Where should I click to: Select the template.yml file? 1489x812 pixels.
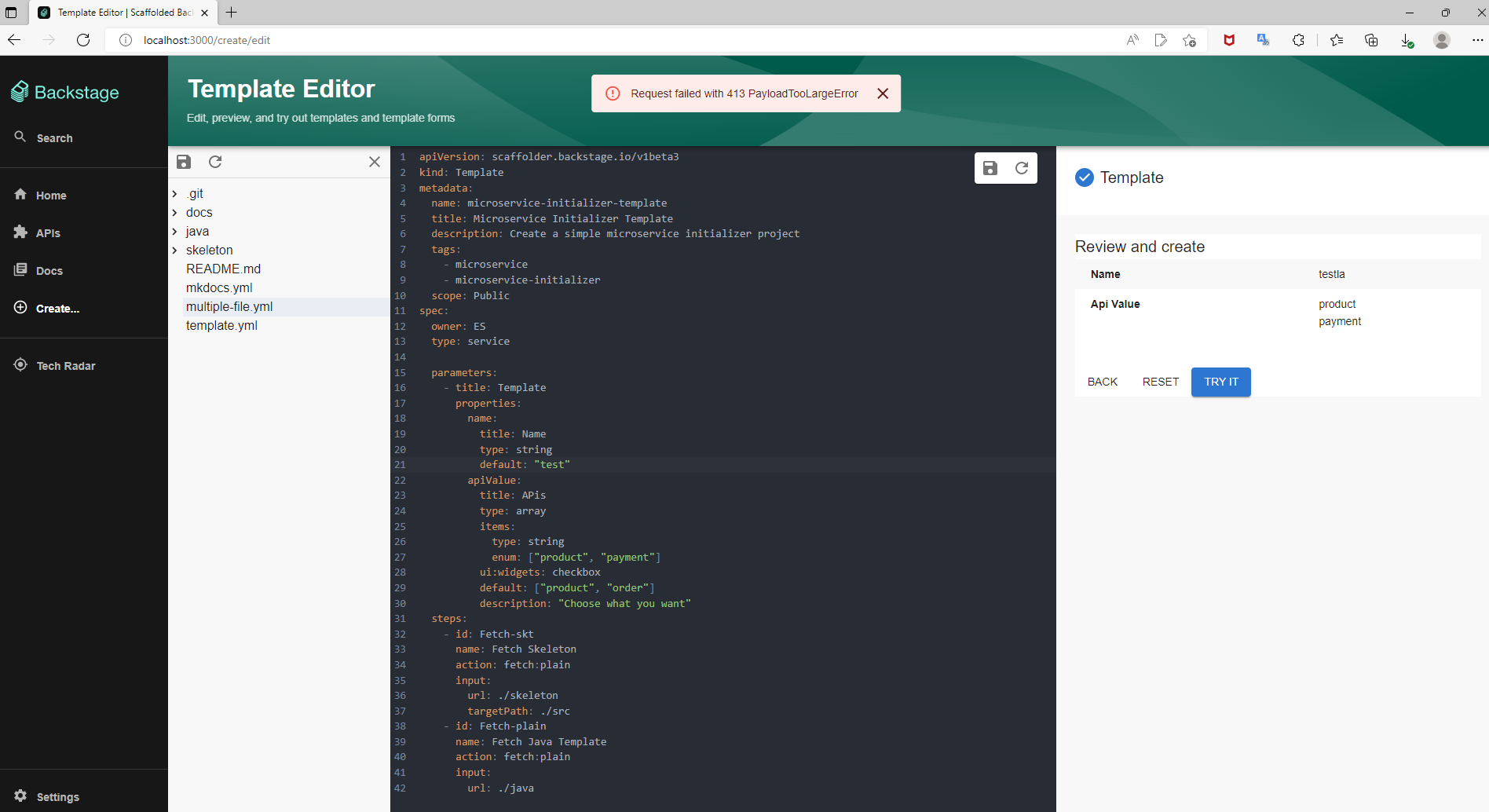coord(221,325)
